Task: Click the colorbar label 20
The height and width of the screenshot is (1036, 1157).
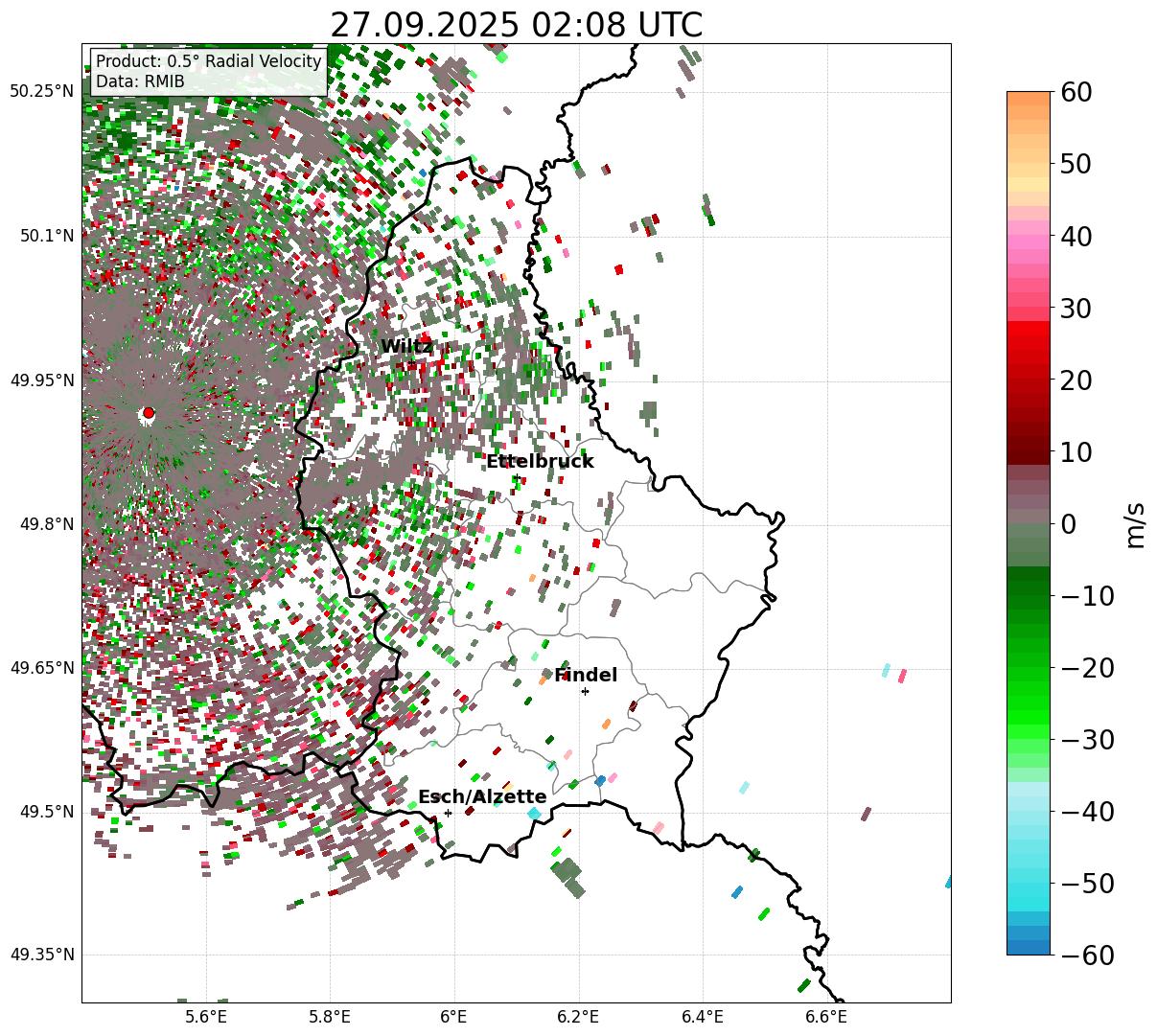Action: (x=1075, y=380)
